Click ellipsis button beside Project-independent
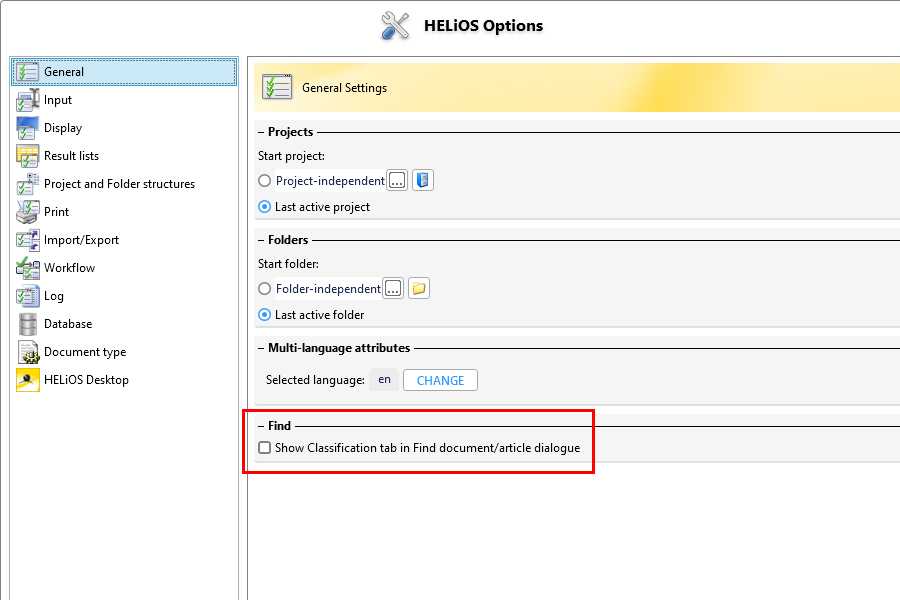The width and height of the screenshot is (900, 600). click(x=397, y=180)
